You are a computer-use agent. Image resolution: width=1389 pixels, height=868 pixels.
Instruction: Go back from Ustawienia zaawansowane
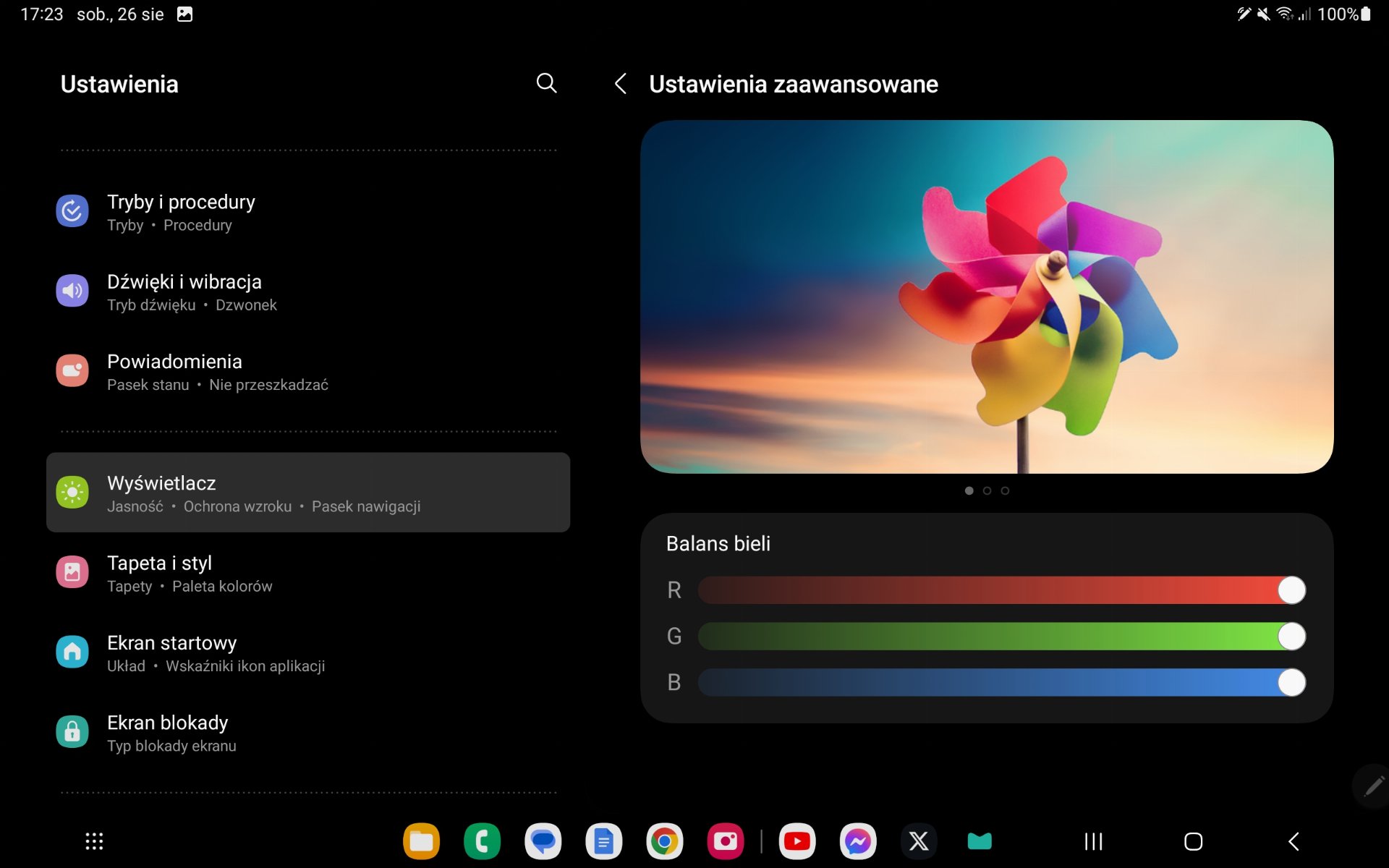pyautogui.click(x=620, y=84)
